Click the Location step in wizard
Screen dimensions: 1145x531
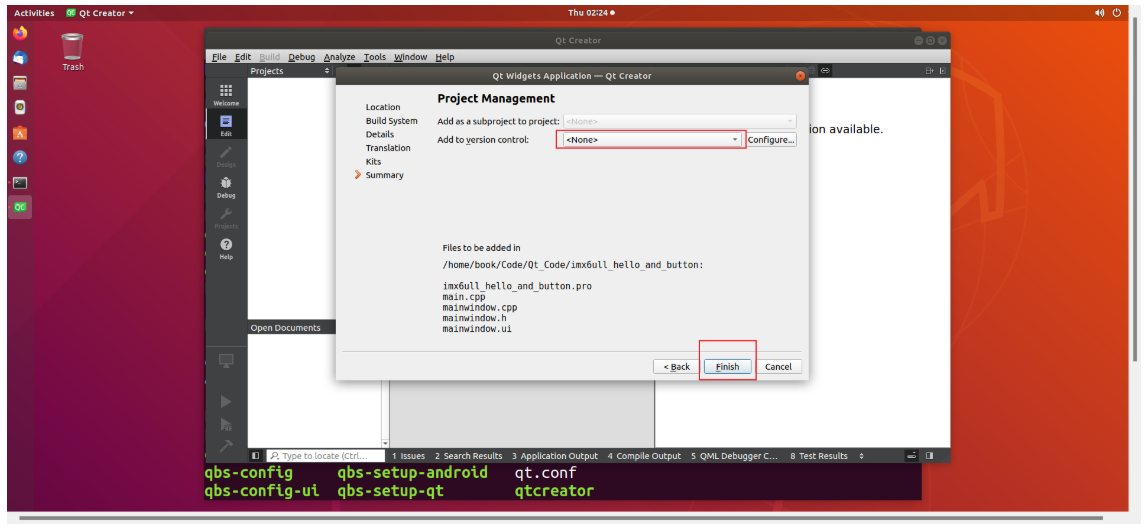(383, 107)
